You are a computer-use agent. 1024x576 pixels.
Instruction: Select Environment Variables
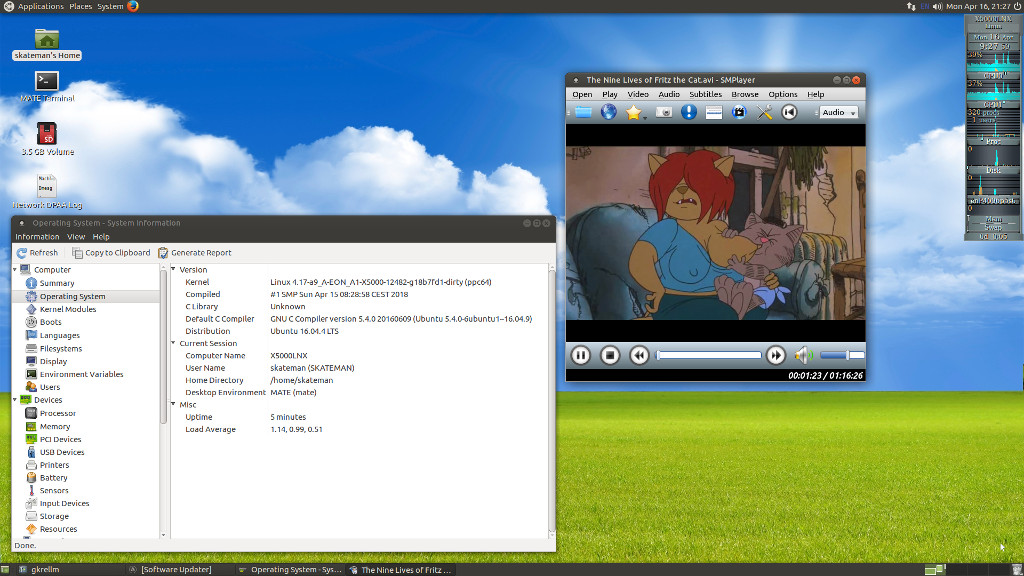pos(81,374)
